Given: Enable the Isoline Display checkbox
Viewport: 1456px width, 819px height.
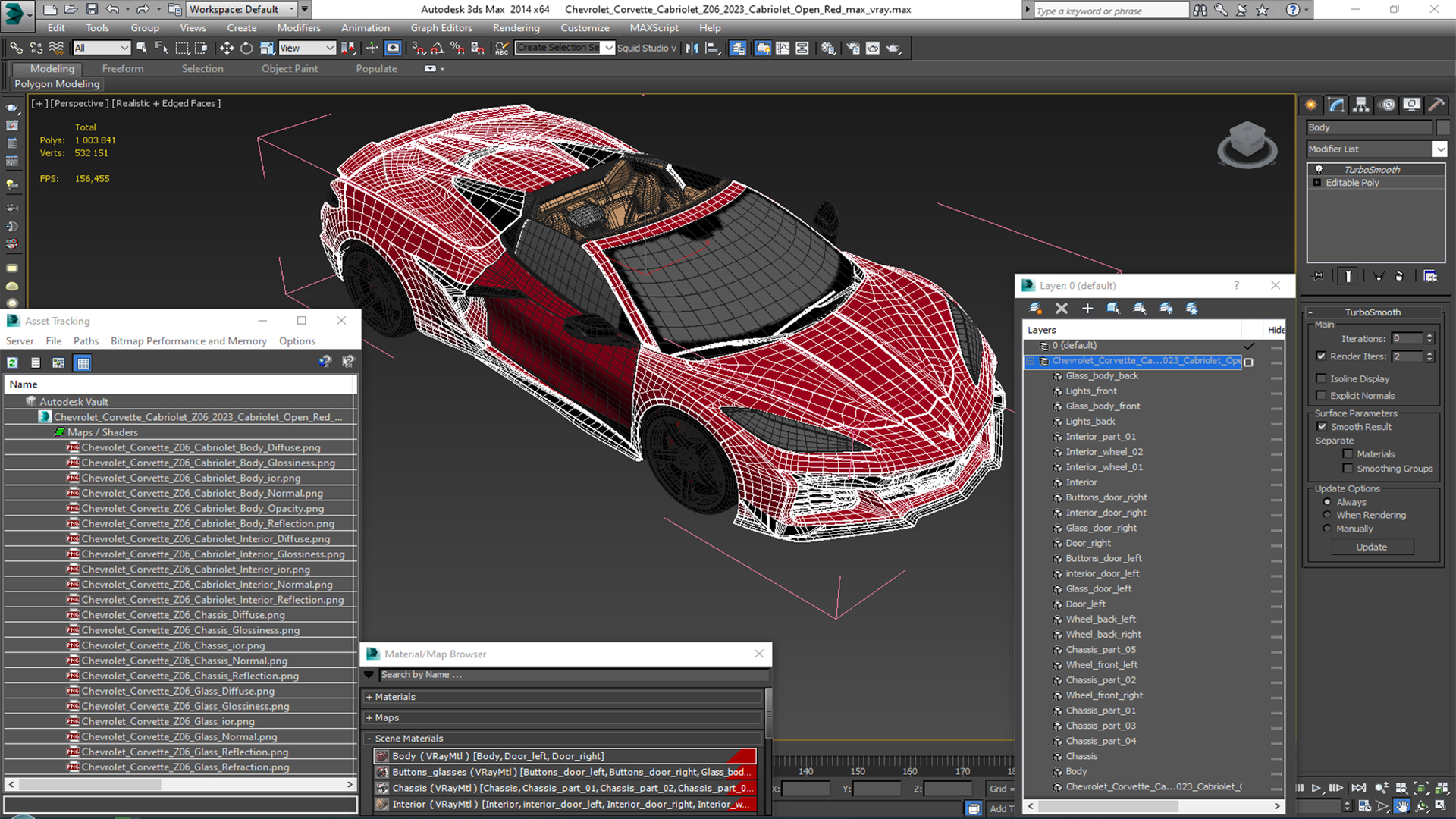Looking at the screenshot, I should pos(1321,378).
